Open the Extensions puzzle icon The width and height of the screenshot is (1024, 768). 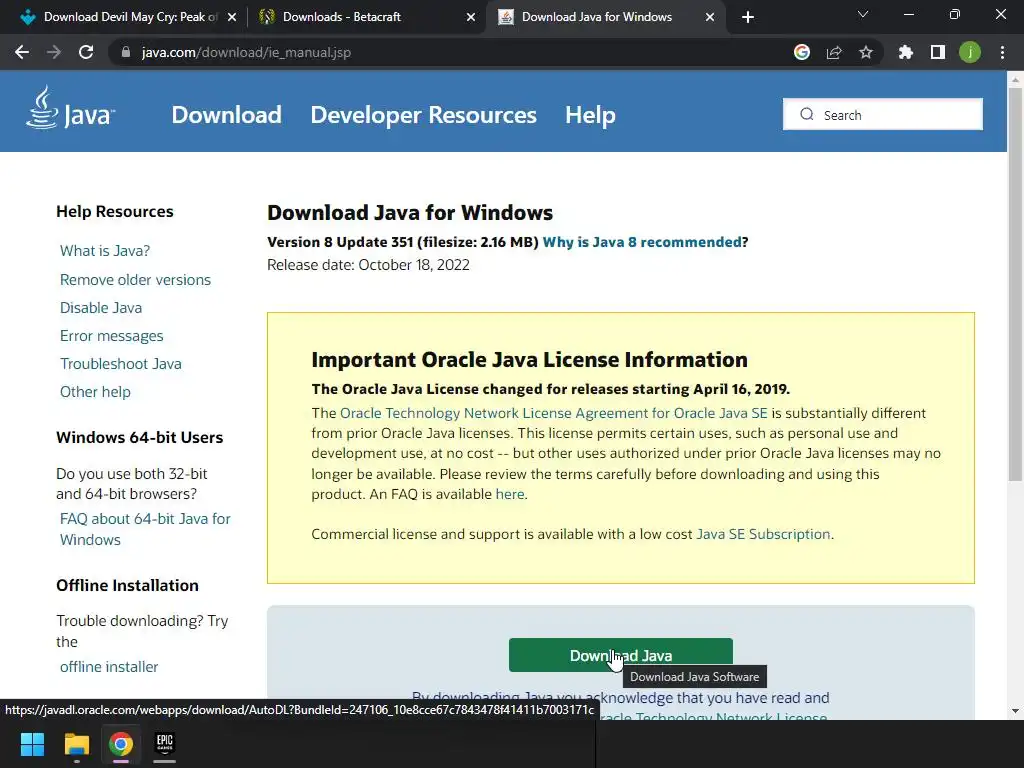[x=906, y=52]
